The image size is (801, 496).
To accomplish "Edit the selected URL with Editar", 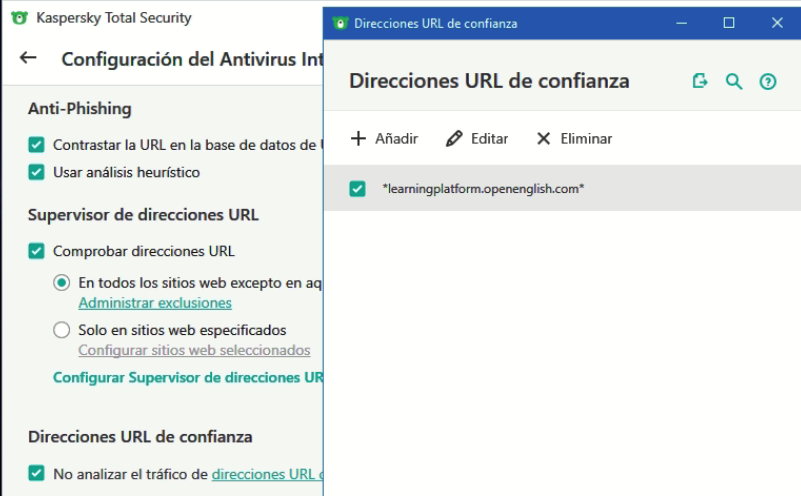I will pos(477,138).
